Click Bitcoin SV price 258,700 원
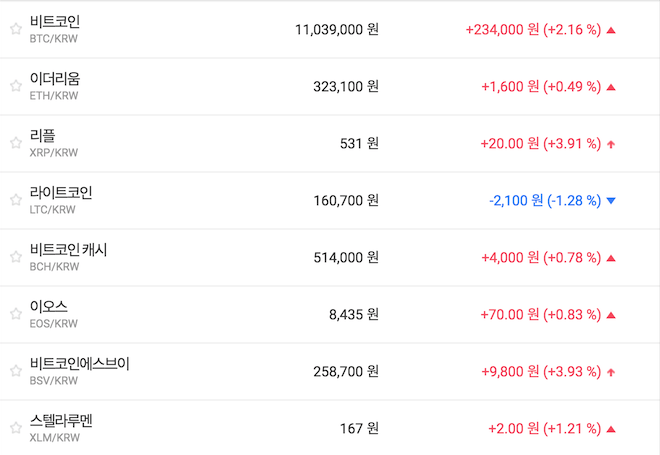 click(x=346, y=372)
